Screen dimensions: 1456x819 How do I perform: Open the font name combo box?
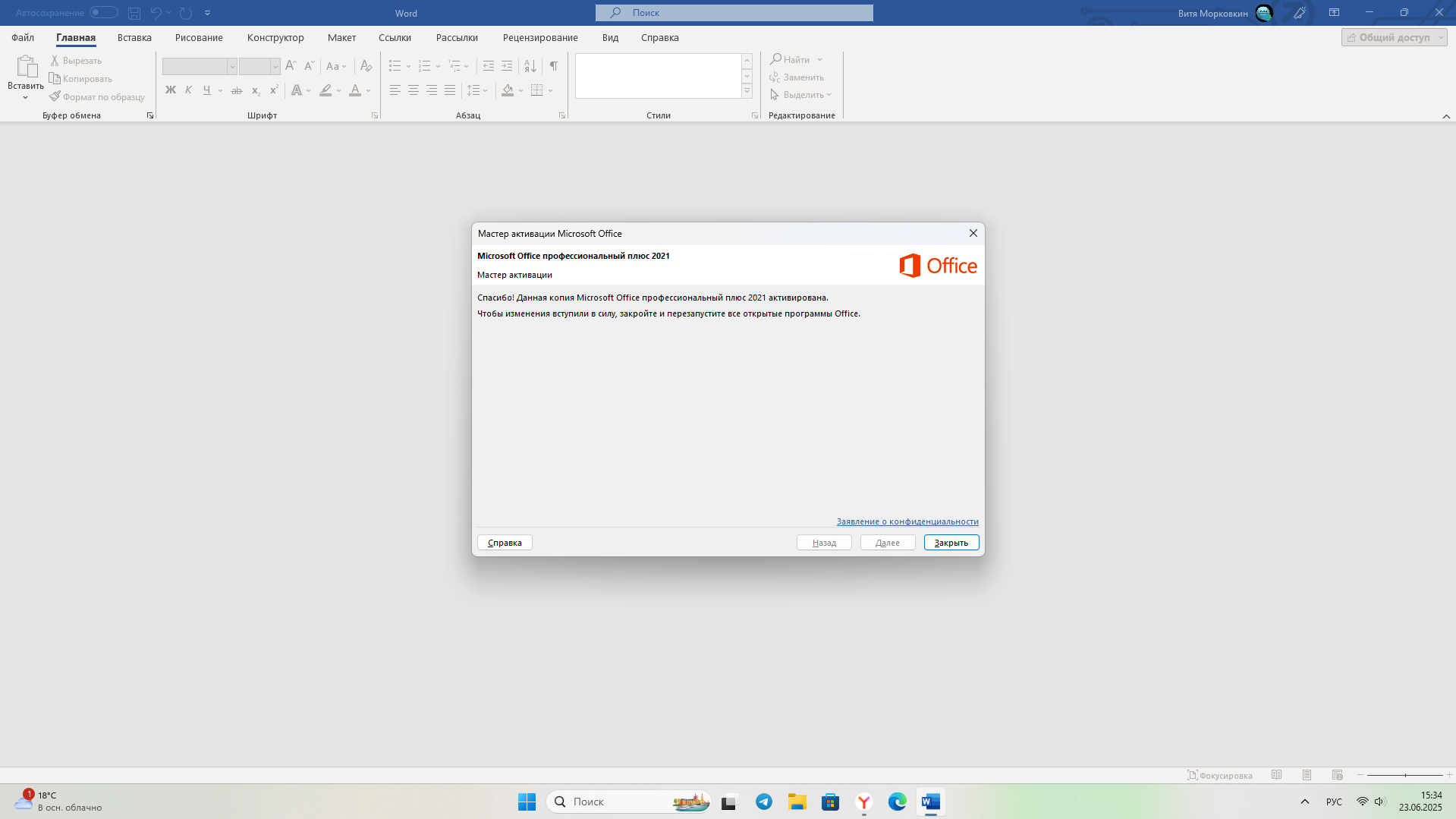[200, 67]
